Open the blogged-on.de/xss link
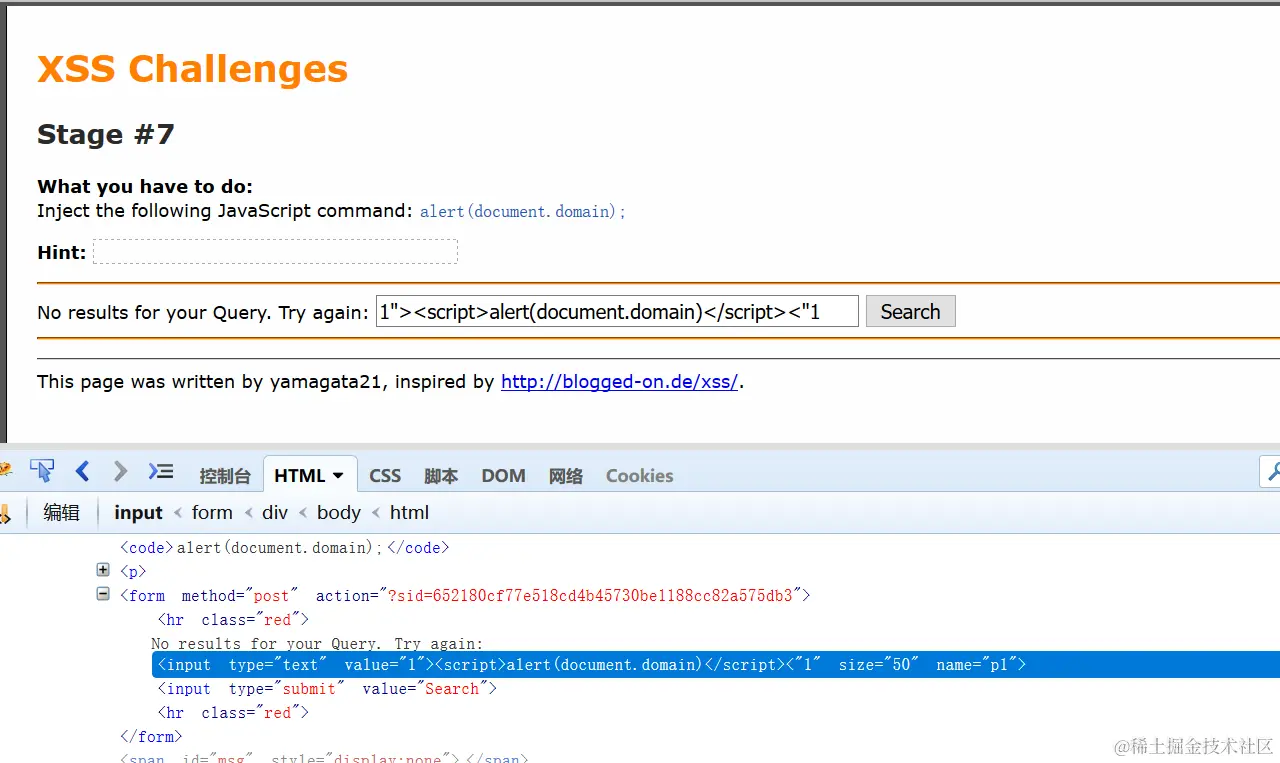The width and height of the screenshot is (1280, 763). tap(619, 381)
